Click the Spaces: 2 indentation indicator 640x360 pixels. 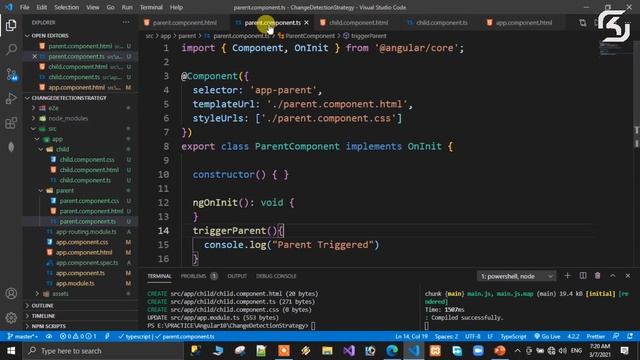click(446, 336)
